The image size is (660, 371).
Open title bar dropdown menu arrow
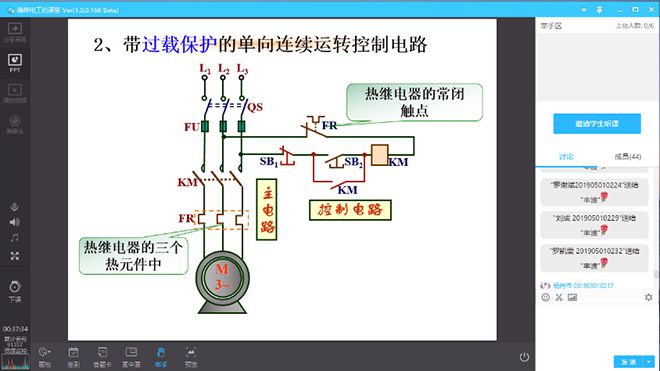coord(584,10)
